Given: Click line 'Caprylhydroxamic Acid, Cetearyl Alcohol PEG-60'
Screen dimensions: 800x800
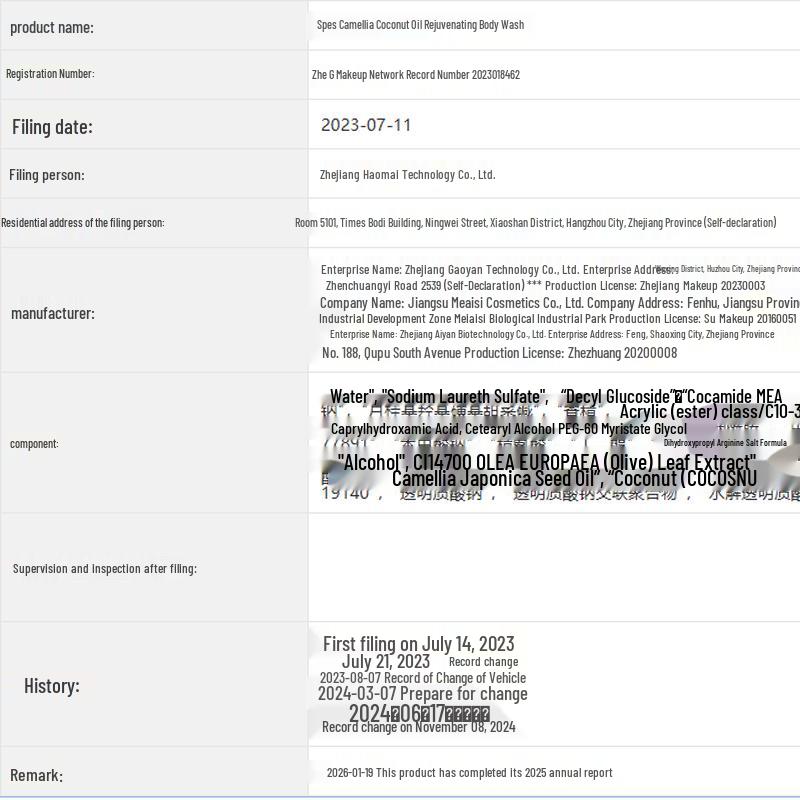Looking at the screenshot, I should tap(509, 429).
